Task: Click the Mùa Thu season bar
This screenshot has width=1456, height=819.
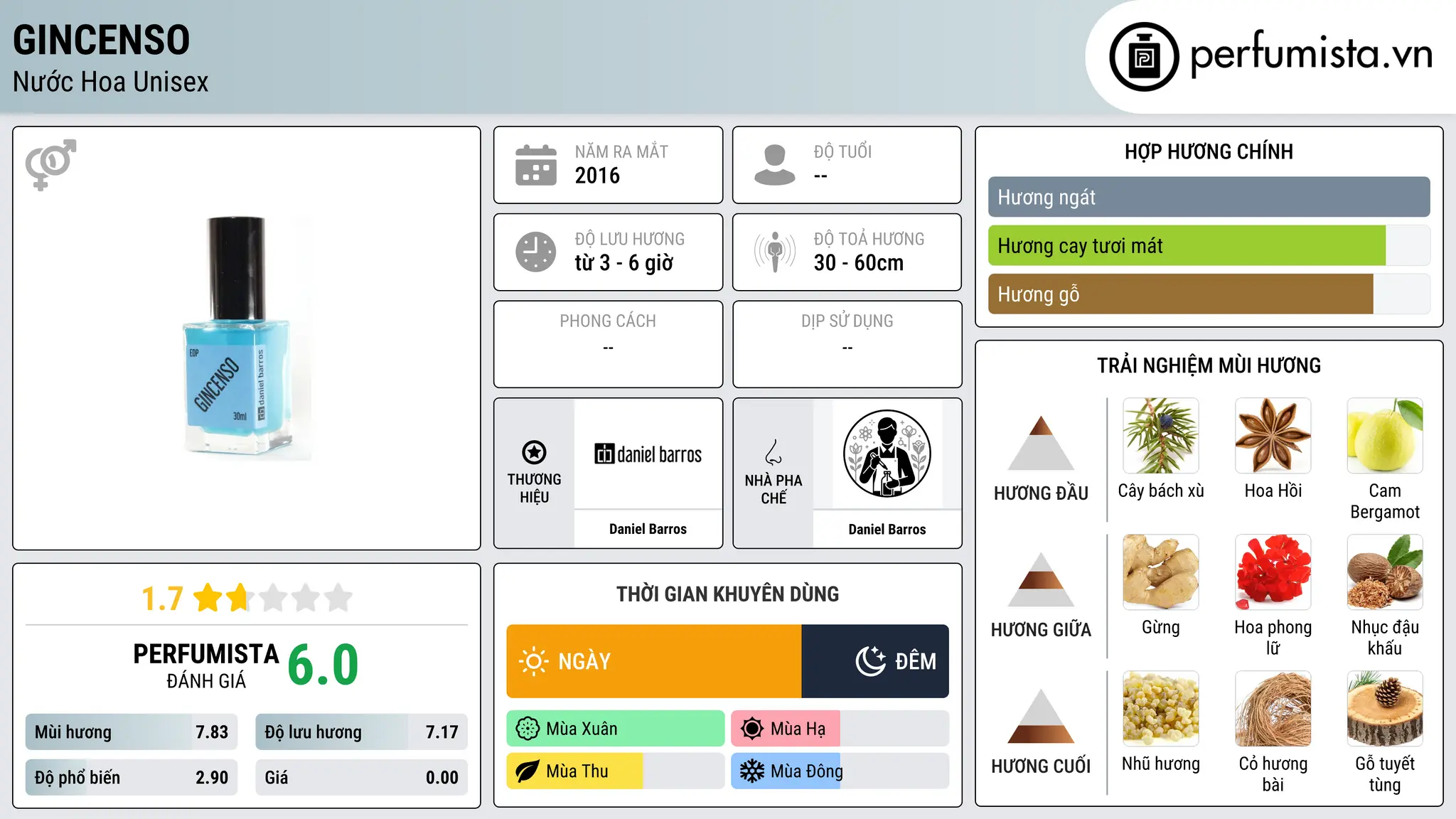Action: 616,771
